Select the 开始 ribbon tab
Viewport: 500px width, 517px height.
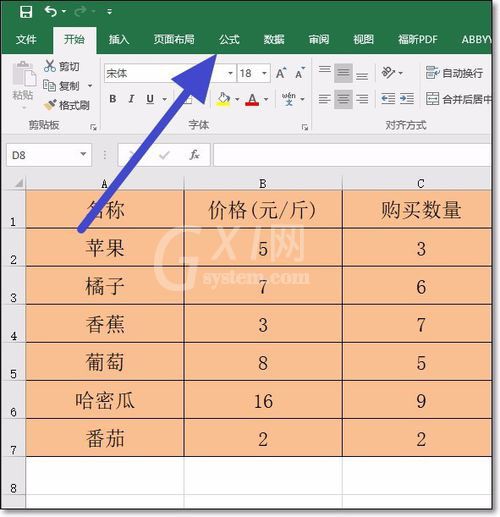pyautogui.click(x=74, y=39)
